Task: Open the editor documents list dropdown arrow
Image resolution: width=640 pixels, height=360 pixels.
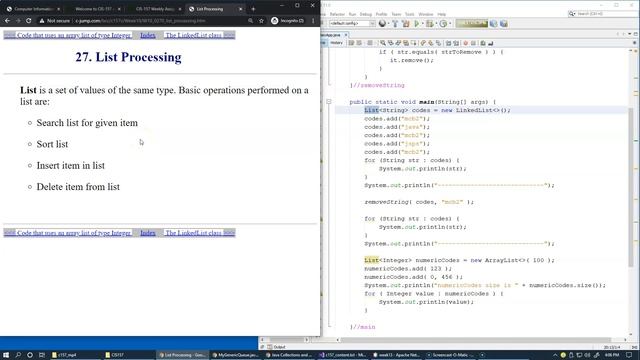Action: (629, 34)
